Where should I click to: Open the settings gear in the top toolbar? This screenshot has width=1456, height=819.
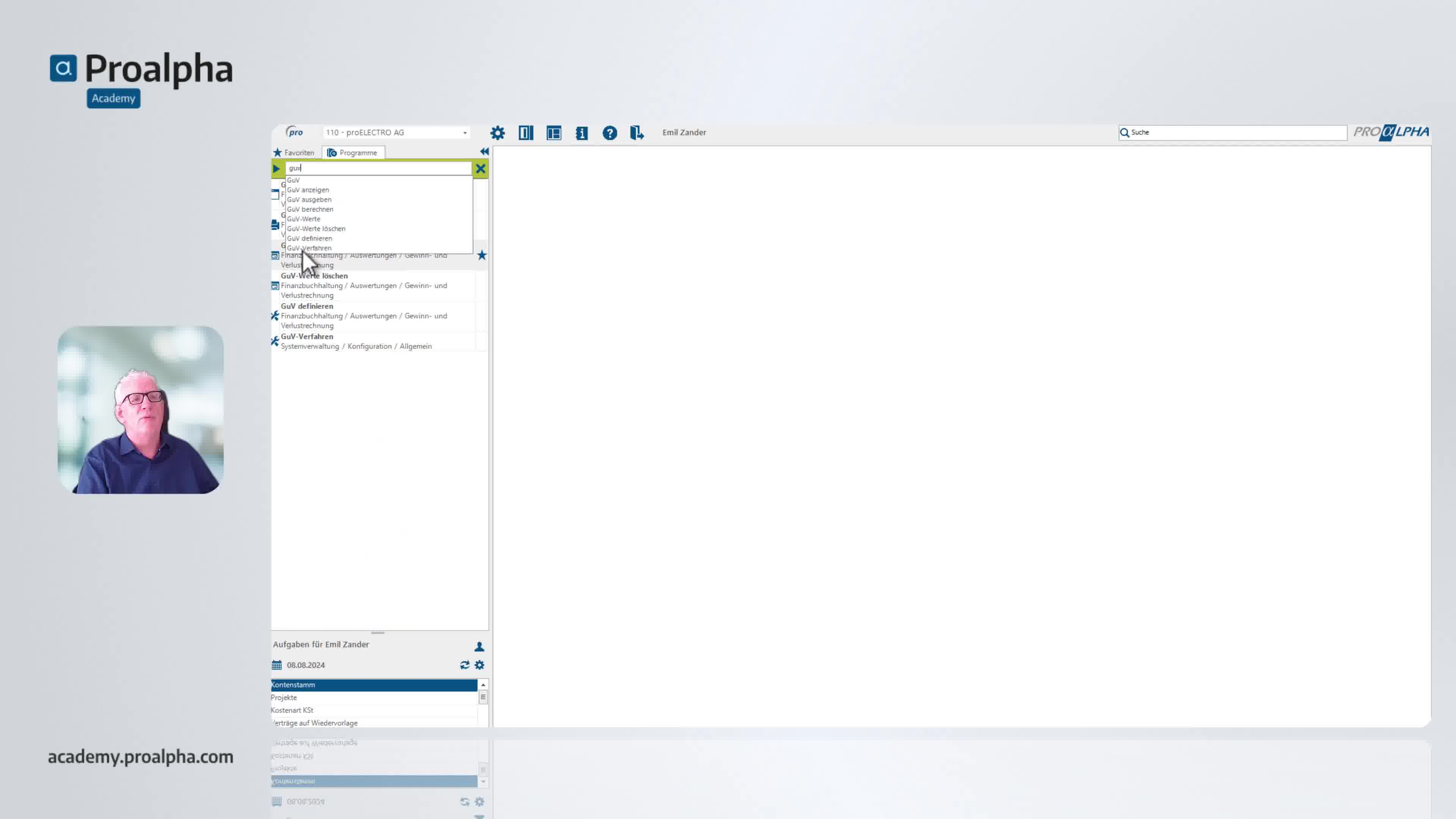point(497,133)
